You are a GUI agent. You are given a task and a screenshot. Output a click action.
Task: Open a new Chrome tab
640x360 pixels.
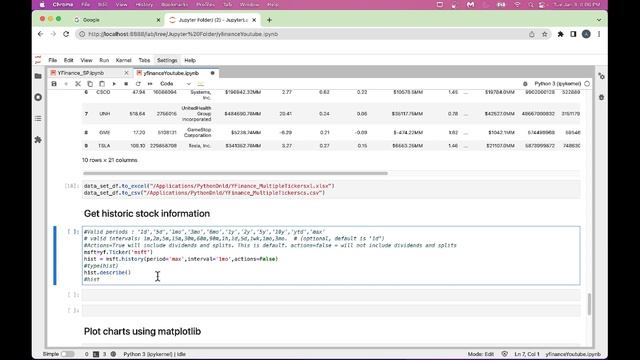(269, 20)
